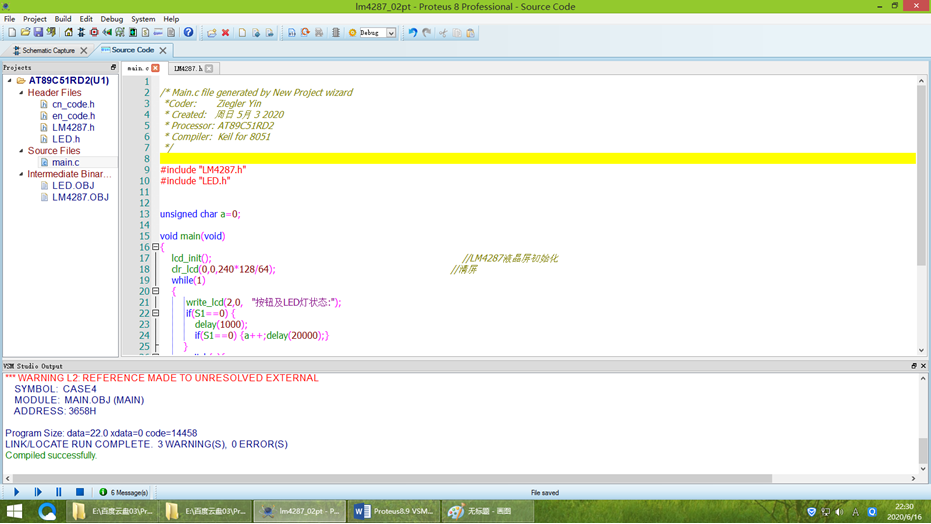This screenshot has height=524, width=931.
Task: Start the simulation with Play button
Action: [x=17, y=492]
